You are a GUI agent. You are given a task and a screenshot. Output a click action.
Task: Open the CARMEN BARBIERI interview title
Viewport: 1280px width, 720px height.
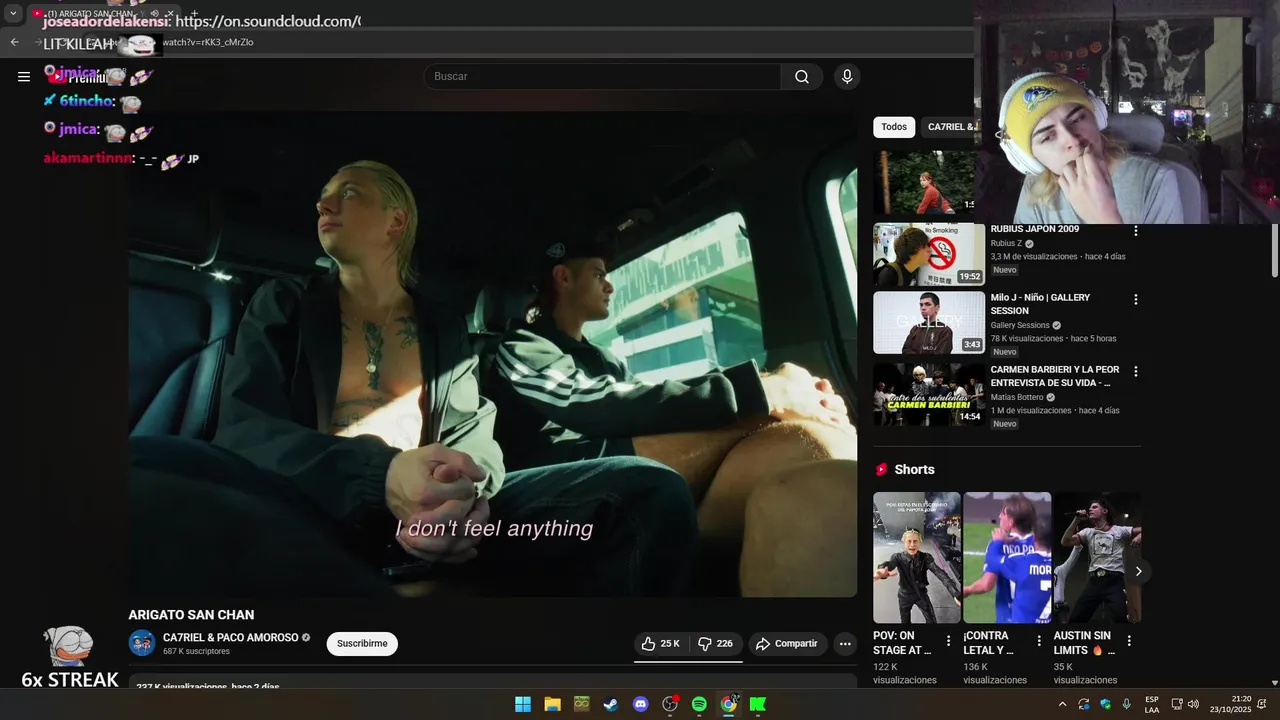click(1055, 376)
